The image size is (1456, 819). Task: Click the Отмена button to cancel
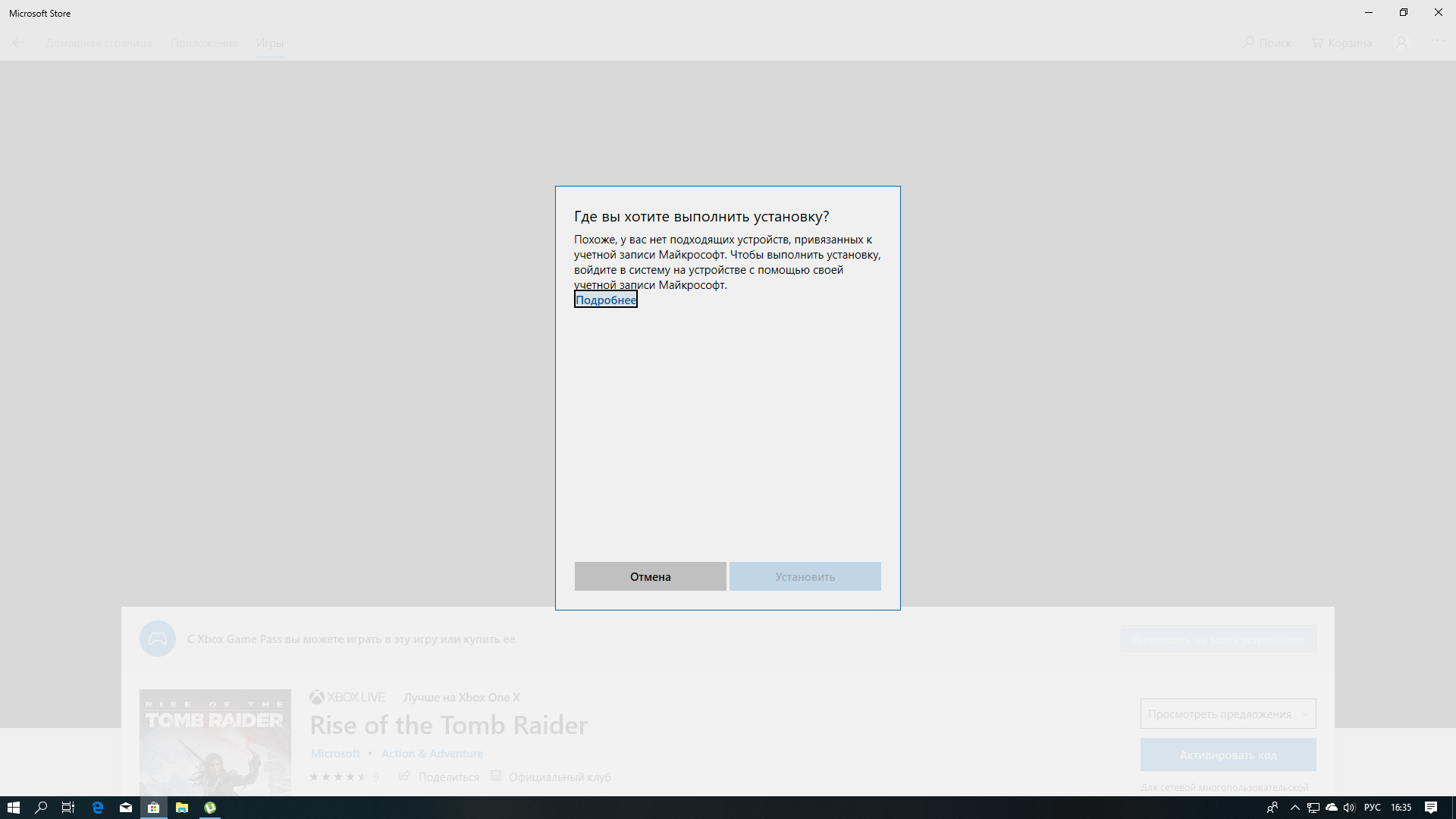pos(650,576)
